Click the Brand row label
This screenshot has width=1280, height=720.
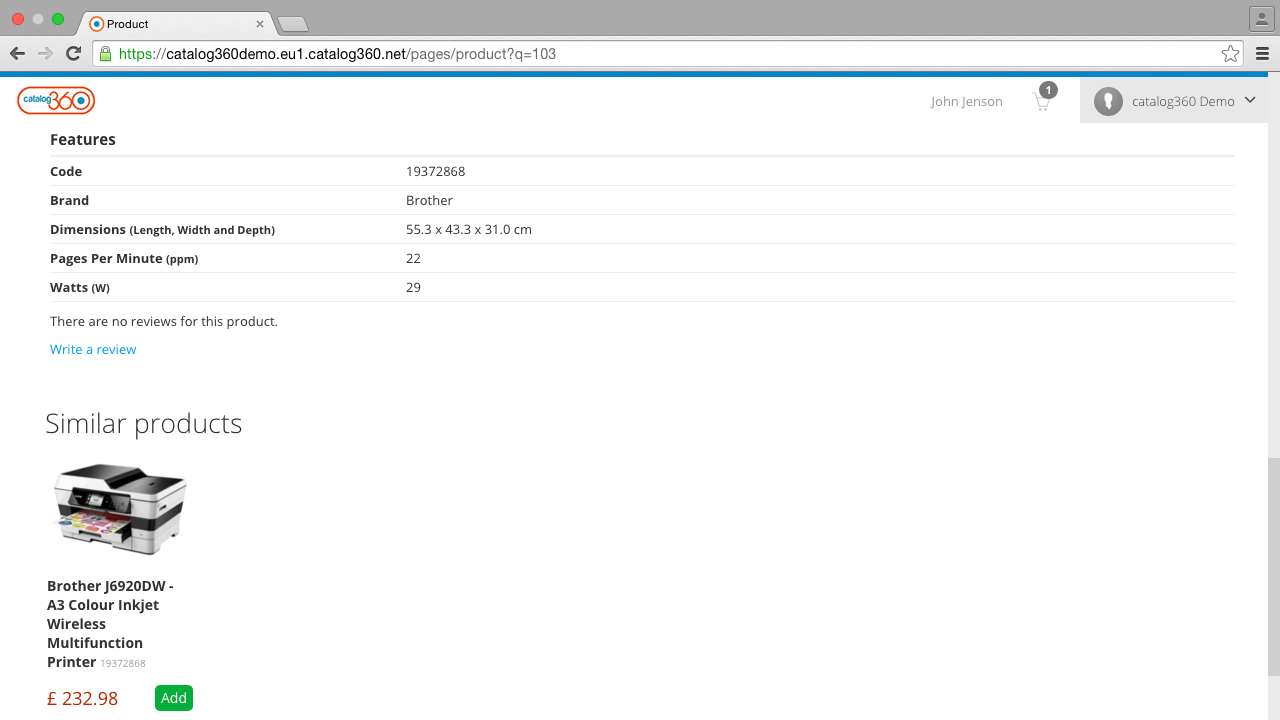[x=69, y=200]
